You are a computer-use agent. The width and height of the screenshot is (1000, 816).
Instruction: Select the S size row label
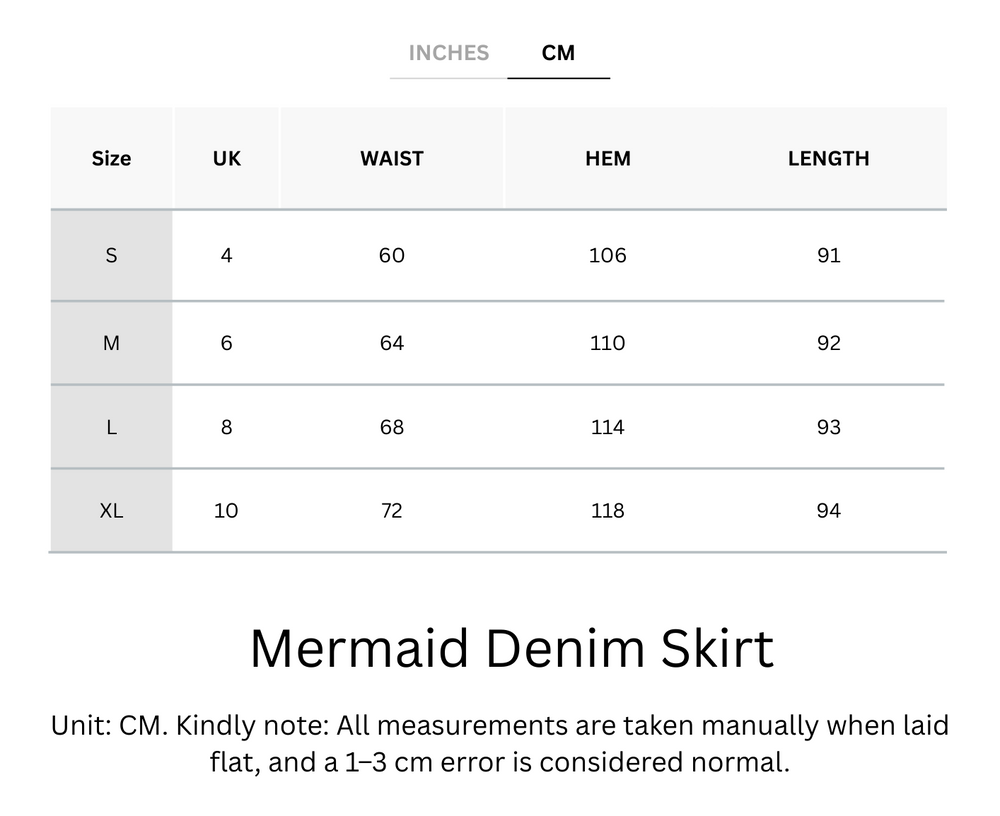coord(112,256)
